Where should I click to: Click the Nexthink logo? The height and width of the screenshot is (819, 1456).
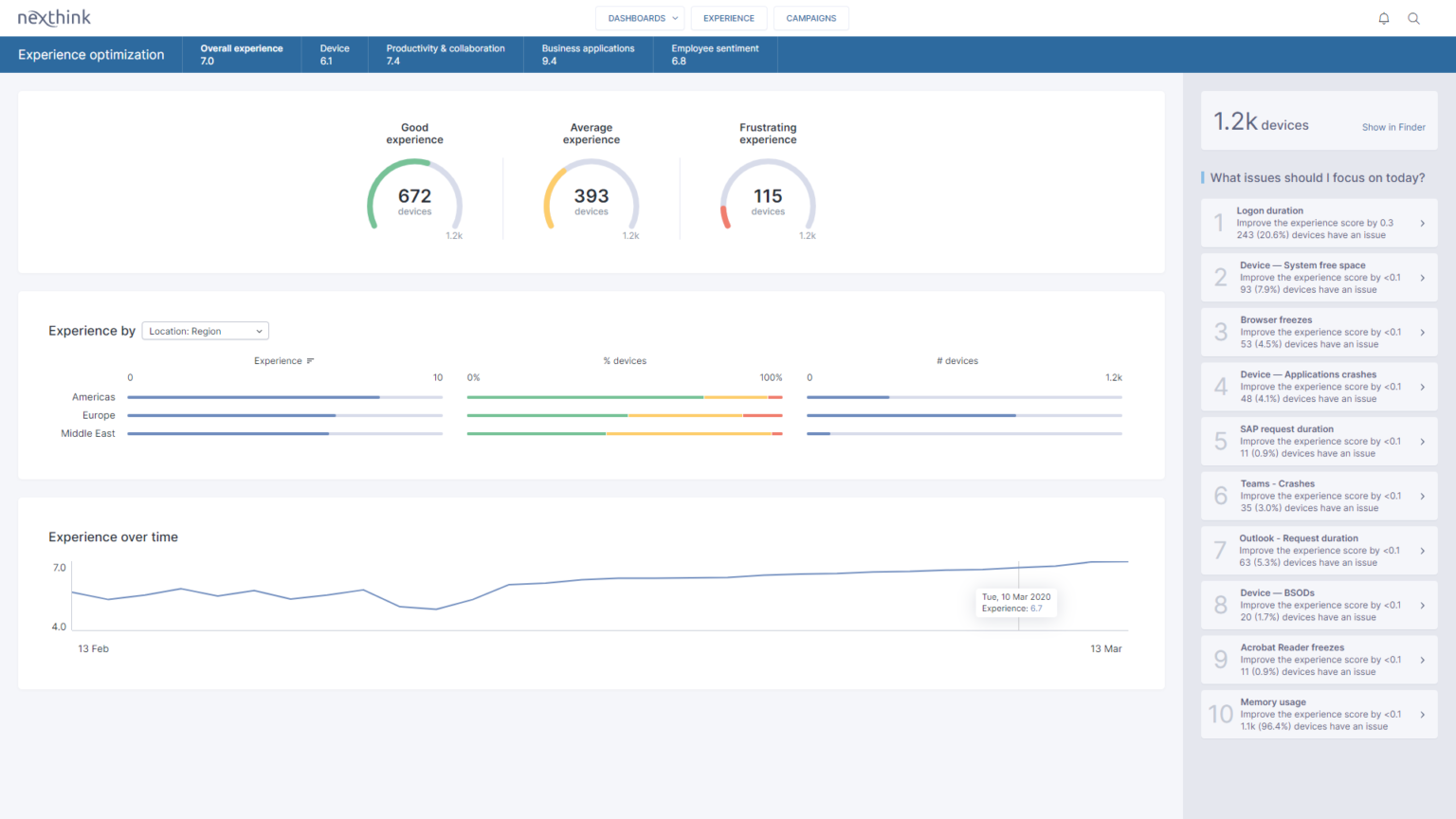[54, 17]
